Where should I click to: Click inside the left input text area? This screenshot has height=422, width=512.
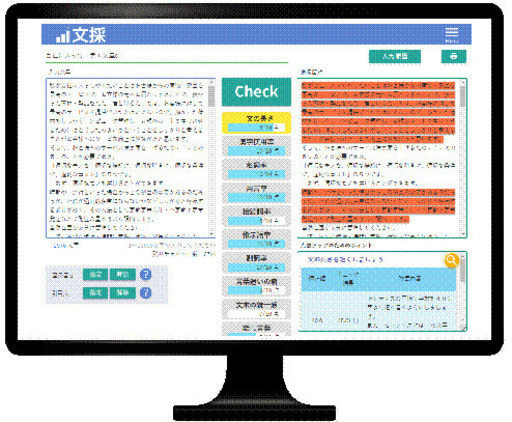pos(127,158)
